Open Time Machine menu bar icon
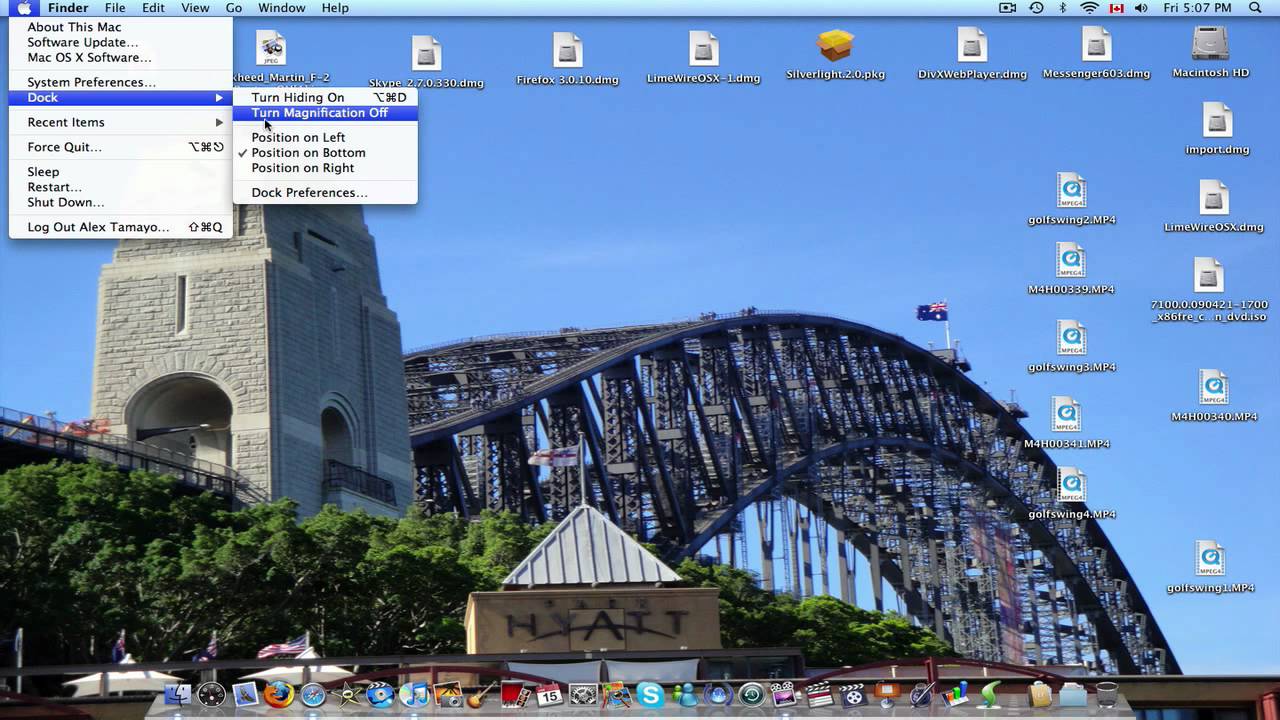Image resolution: width=1280 pixels, height=720 pixels. coord(1036,8)
